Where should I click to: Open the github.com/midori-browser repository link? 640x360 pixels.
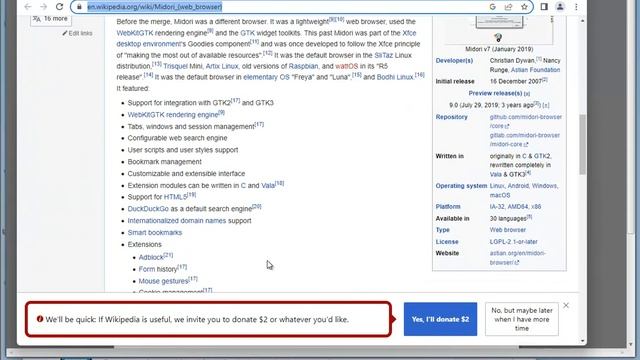click(526, 121)
